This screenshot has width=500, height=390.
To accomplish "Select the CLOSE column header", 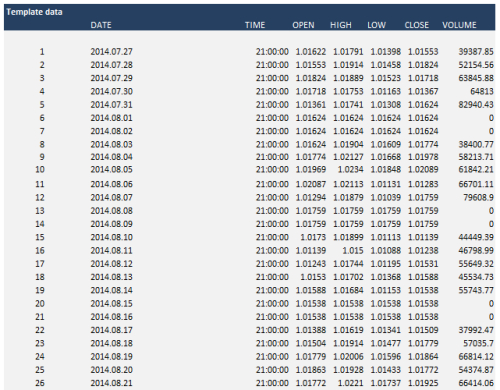I will pyautogui.click(x=417, y=25).
